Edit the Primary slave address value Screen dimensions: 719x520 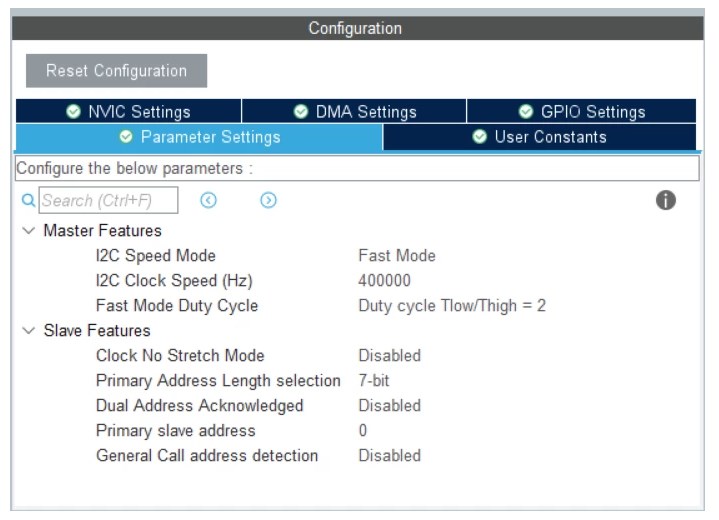click(363, 431)
